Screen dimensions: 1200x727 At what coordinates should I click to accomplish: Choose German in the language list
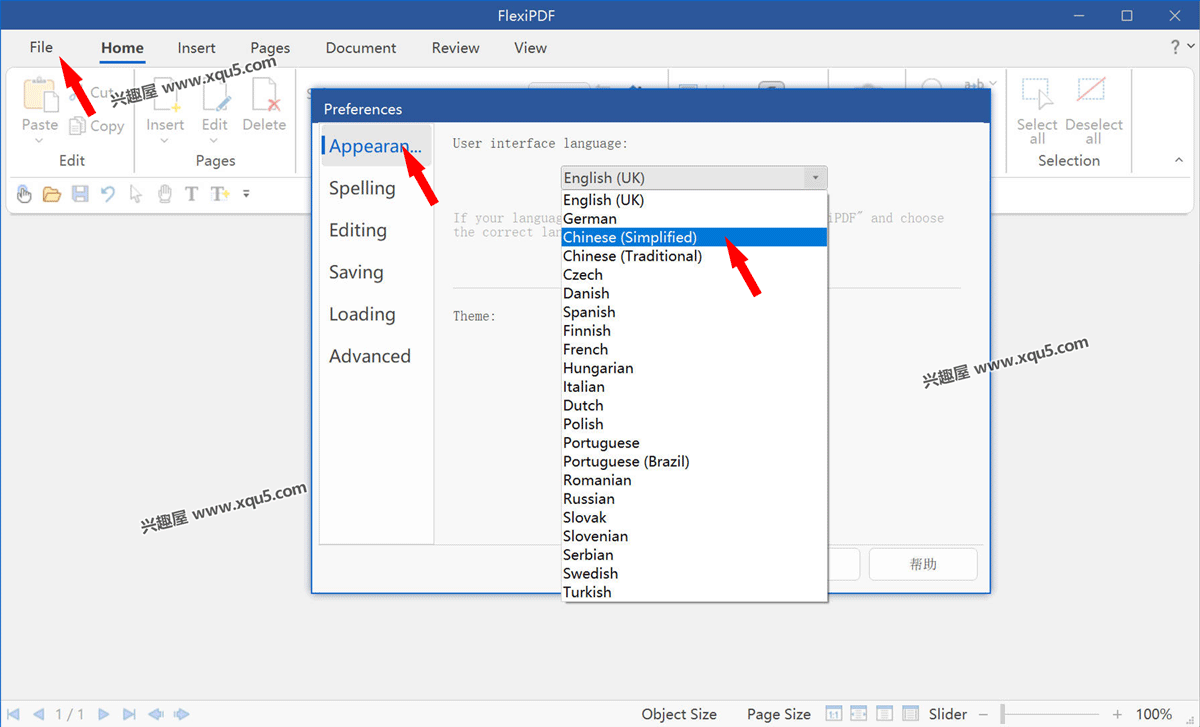[x=694, y=219]
